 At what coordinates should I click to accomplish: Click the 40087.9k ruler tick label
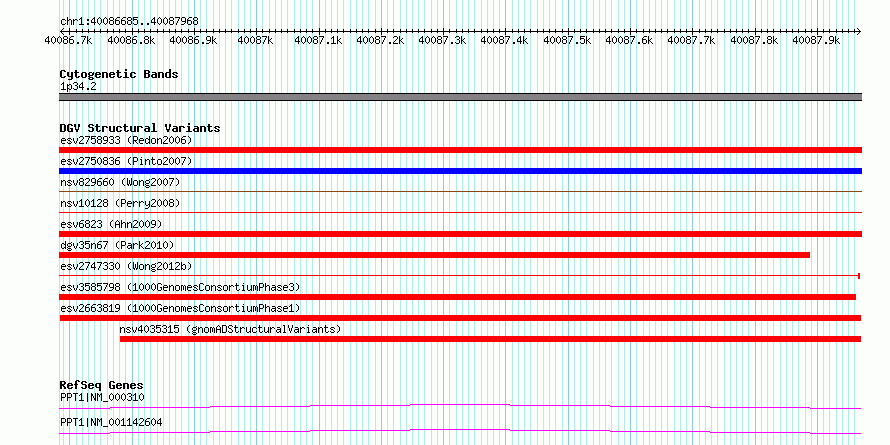(816, 40)
